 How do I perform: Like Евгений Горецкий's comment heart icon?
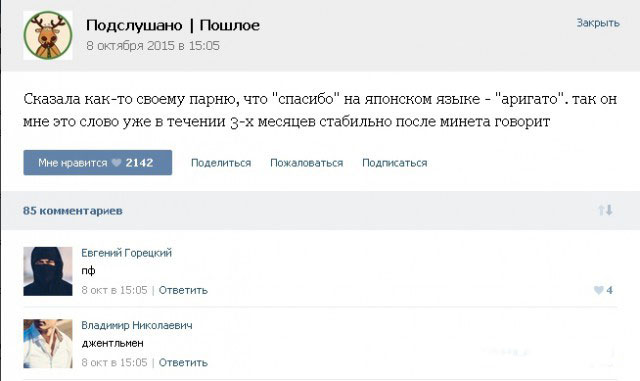pos(599,290)
